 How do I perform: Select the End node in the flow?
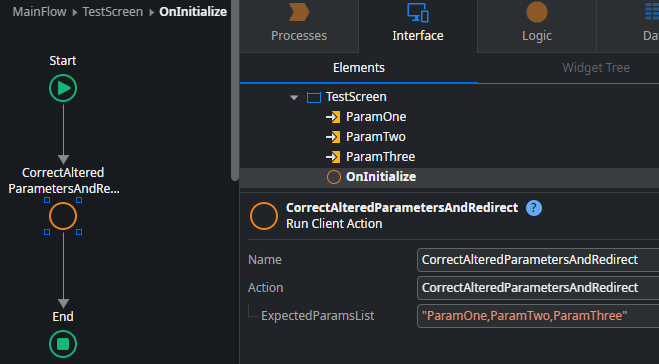(x=63, y=344)
